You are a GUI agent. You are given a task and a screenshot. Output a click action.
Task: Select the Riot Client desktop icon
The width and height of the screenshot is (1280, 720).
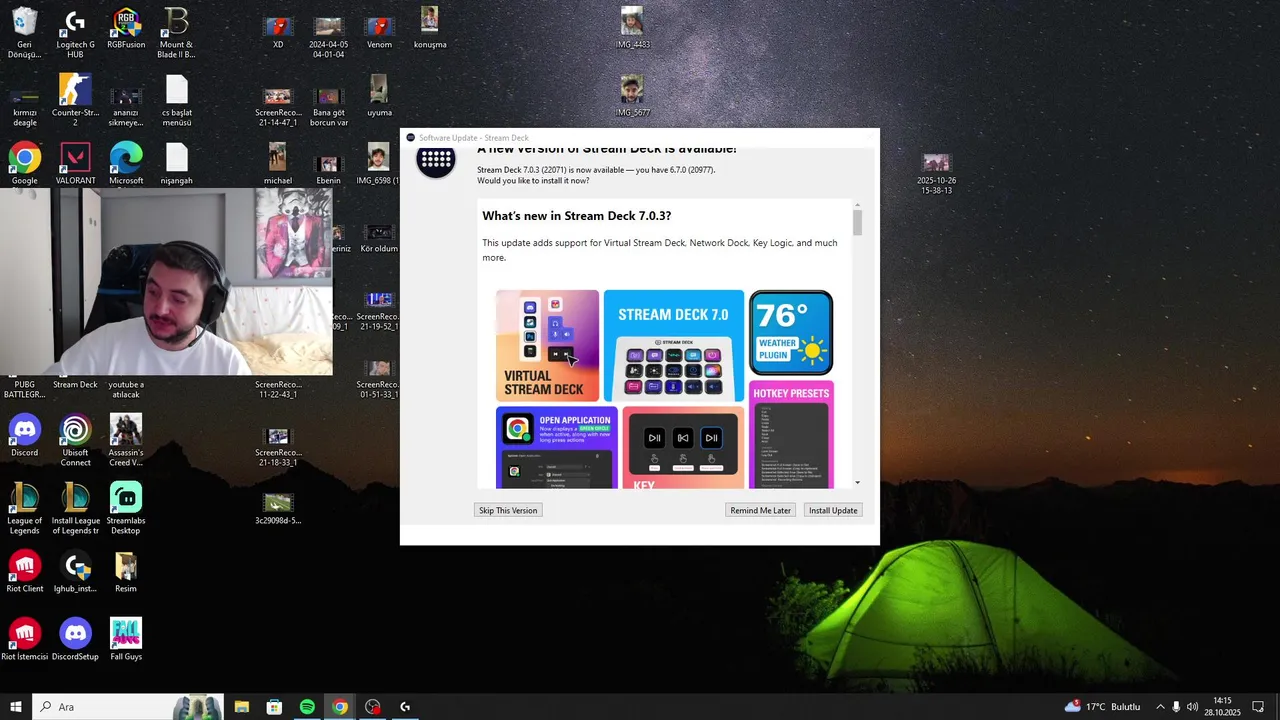click(25, 572)
